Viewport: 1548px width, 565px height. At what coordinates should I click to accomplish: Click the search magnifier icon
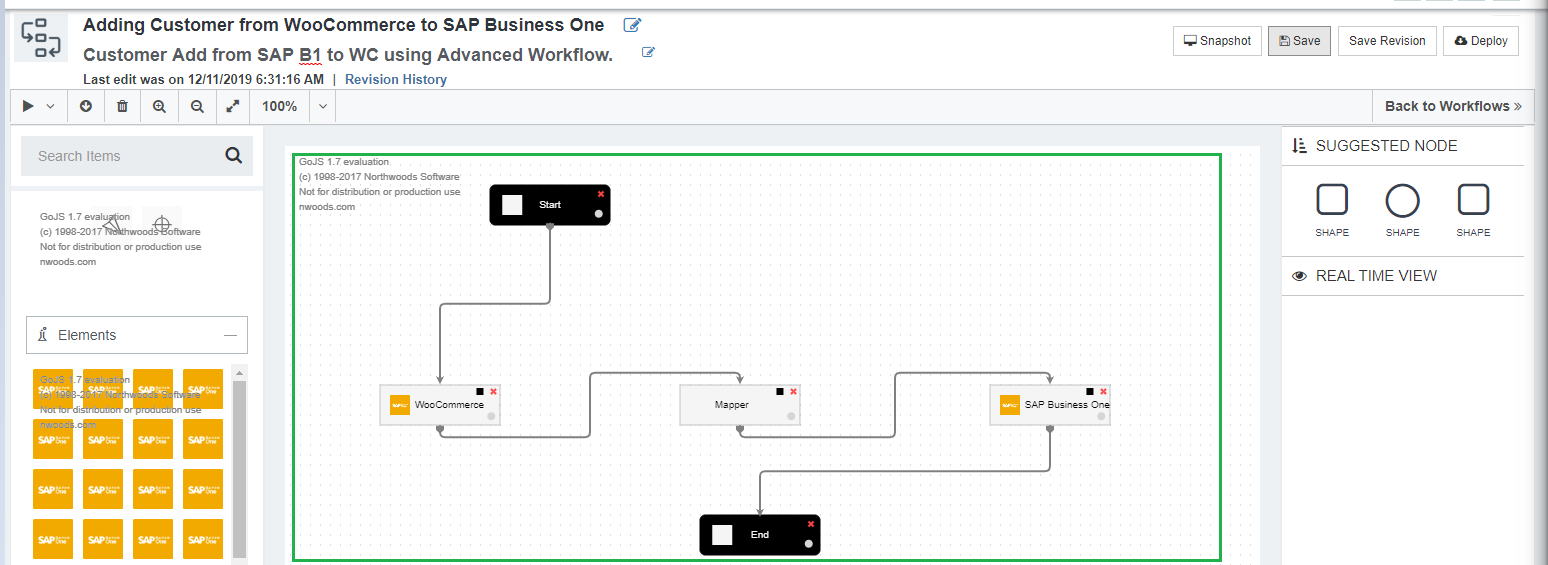[234, 155]
